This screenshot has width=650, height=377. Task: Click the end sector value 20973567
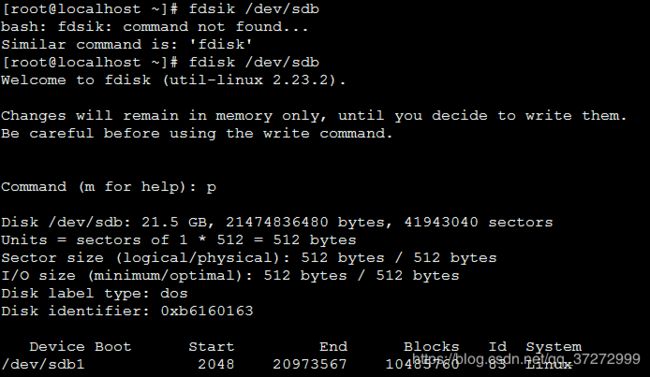(310, 365)
